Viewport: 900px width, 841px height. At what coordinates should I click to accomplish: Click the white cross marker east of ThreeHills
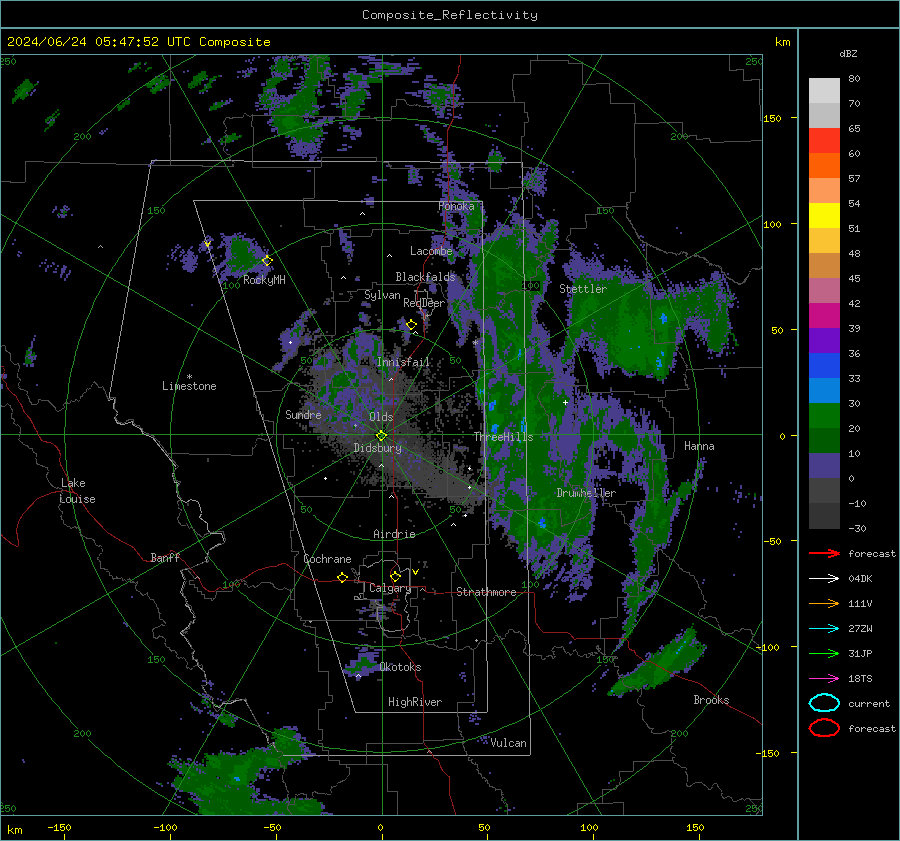click(565, 402)
